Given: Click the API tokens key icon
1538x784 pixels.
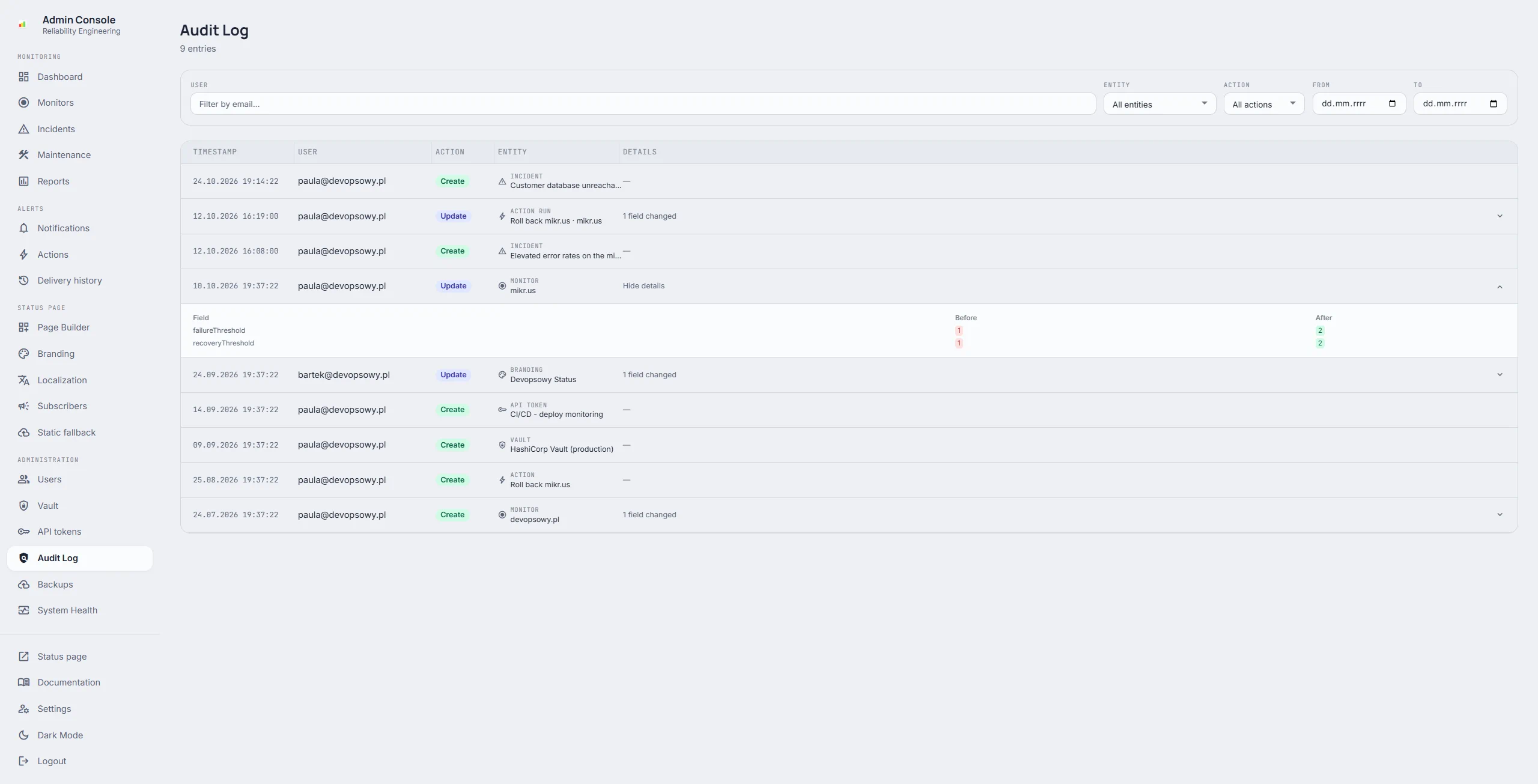Looking at the screenshot, I should coord(23,532).
